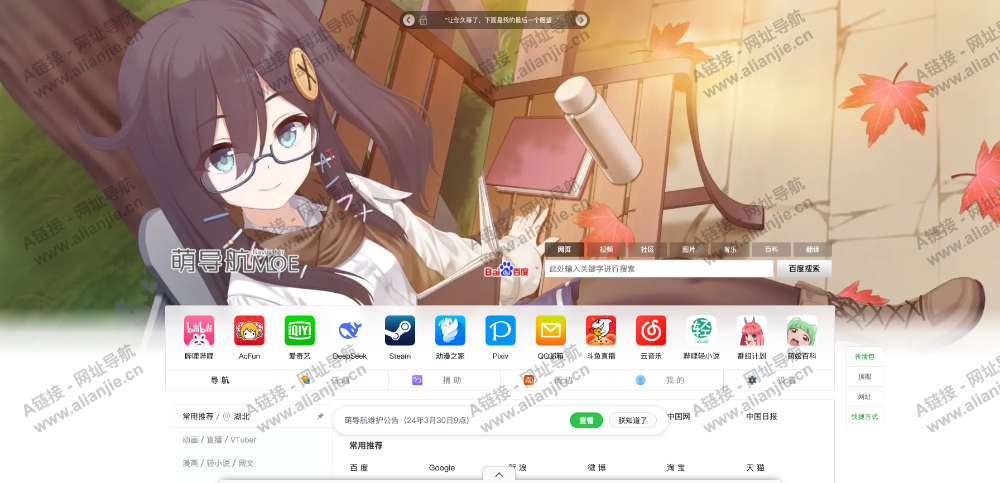Open the bilibili shortcut icon

(x=199, y=331)
